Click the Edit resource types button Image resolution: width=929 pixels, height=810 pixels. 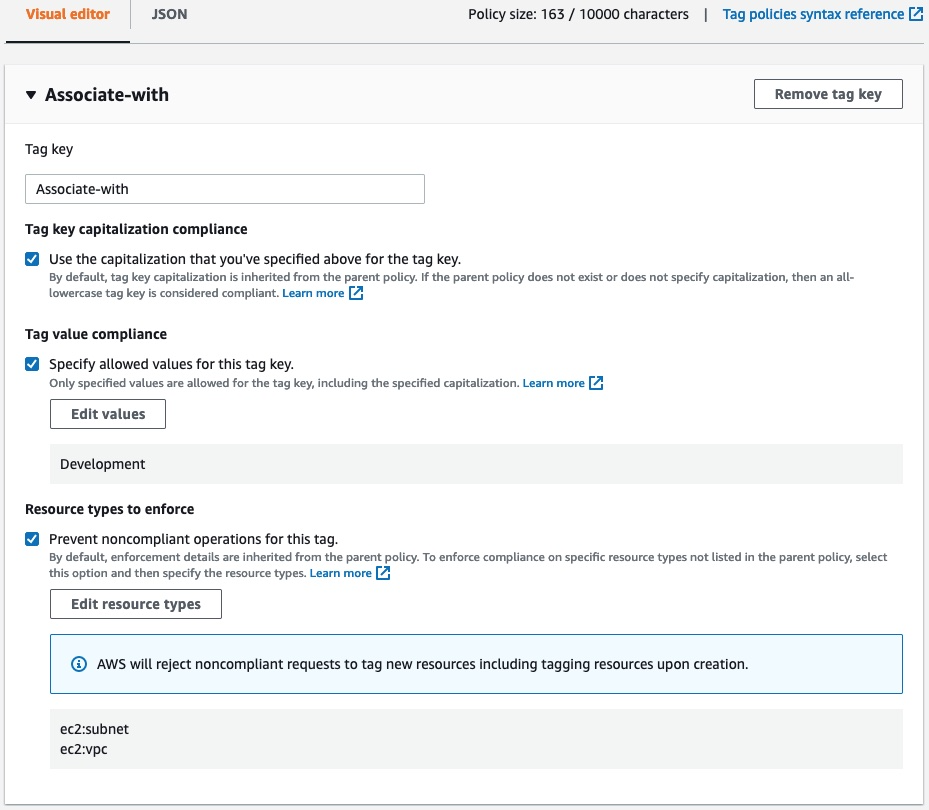[135, 603]
